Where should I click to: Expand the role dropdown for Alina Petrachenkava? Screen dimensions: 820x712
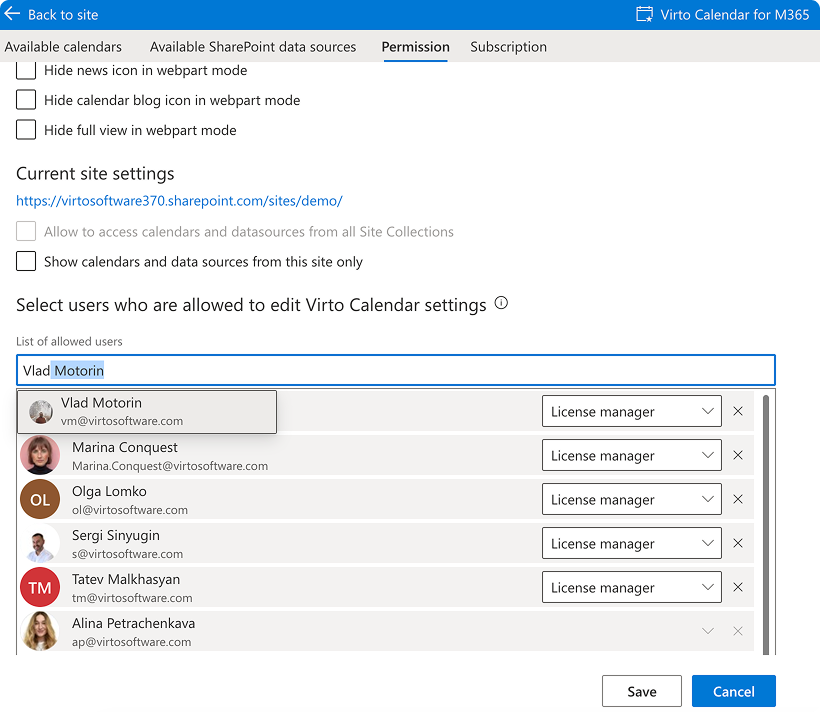708,631
